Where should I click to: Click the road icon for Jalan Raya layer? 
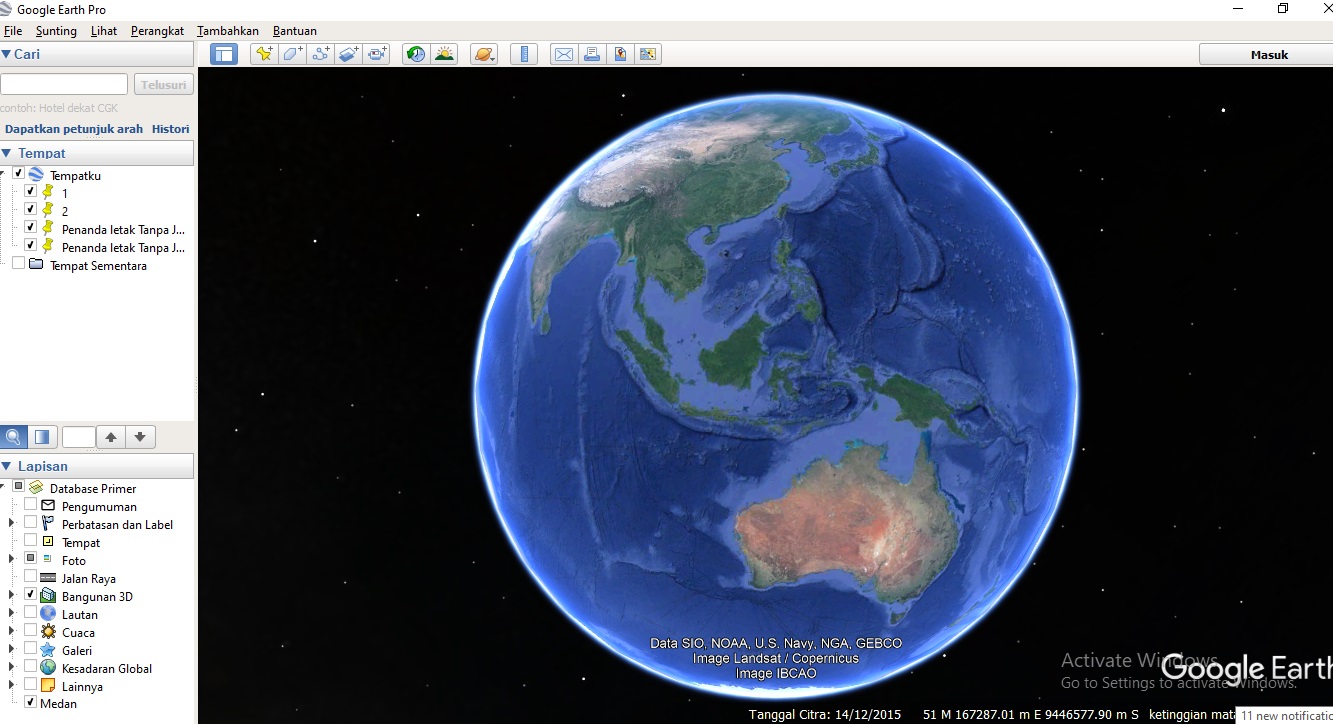(48, 578)
